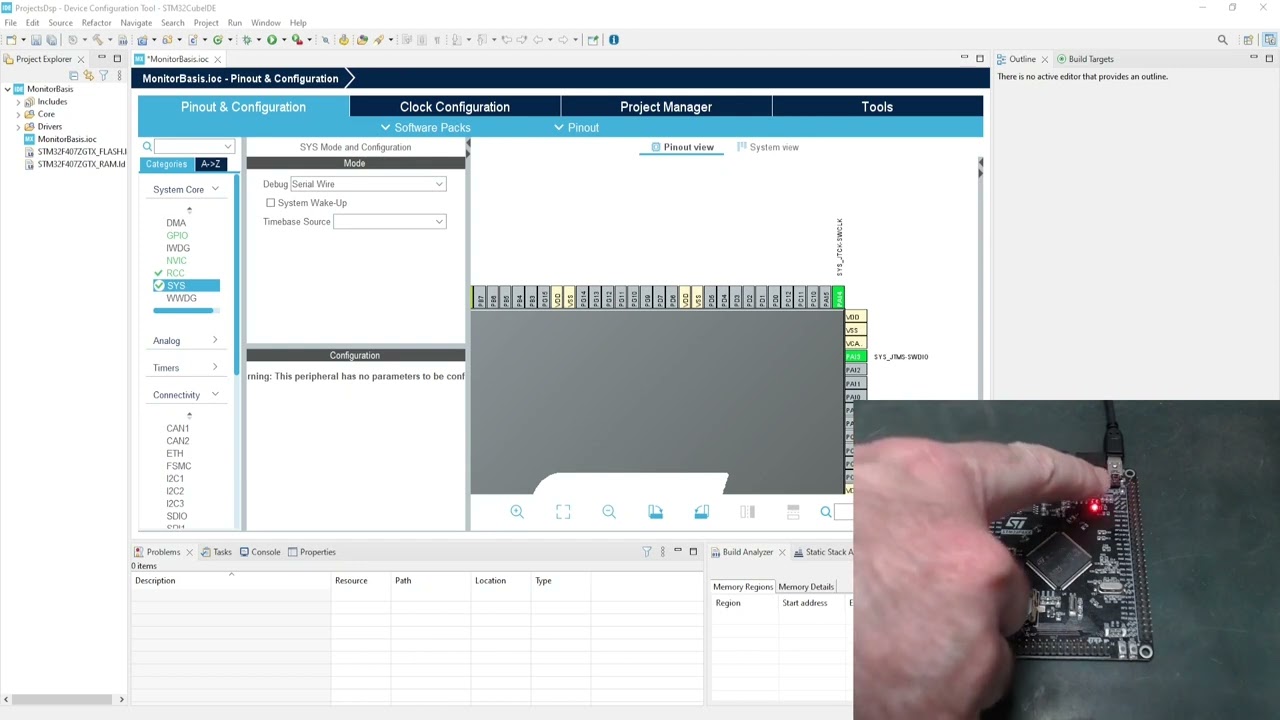The height and width of the screenshot is (720, 1280).
Task: Open the Project Manager tab
Action: (x=666, y=107)
